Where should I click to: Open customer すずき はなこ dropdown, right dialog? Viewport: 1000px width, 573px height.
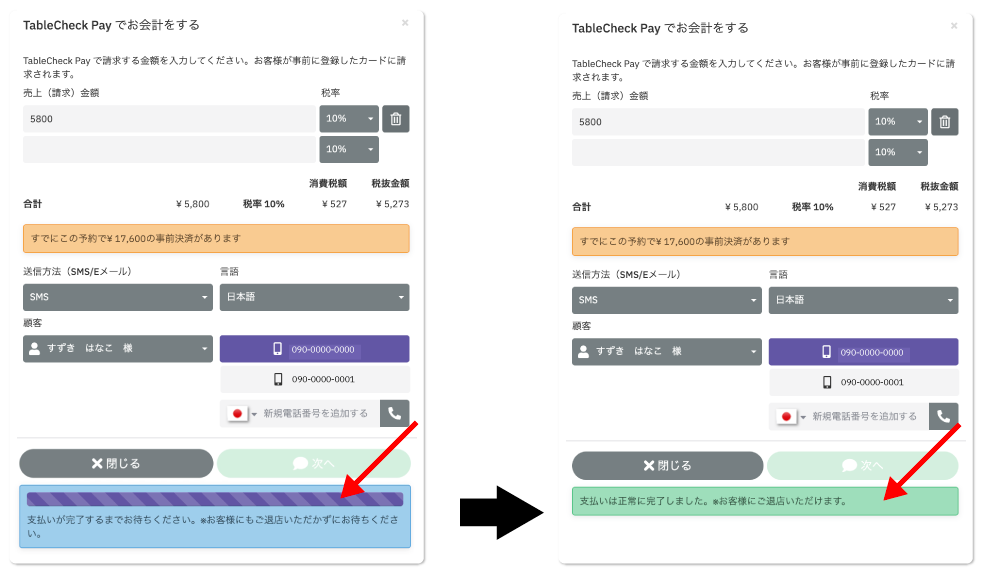click(666, 352)
